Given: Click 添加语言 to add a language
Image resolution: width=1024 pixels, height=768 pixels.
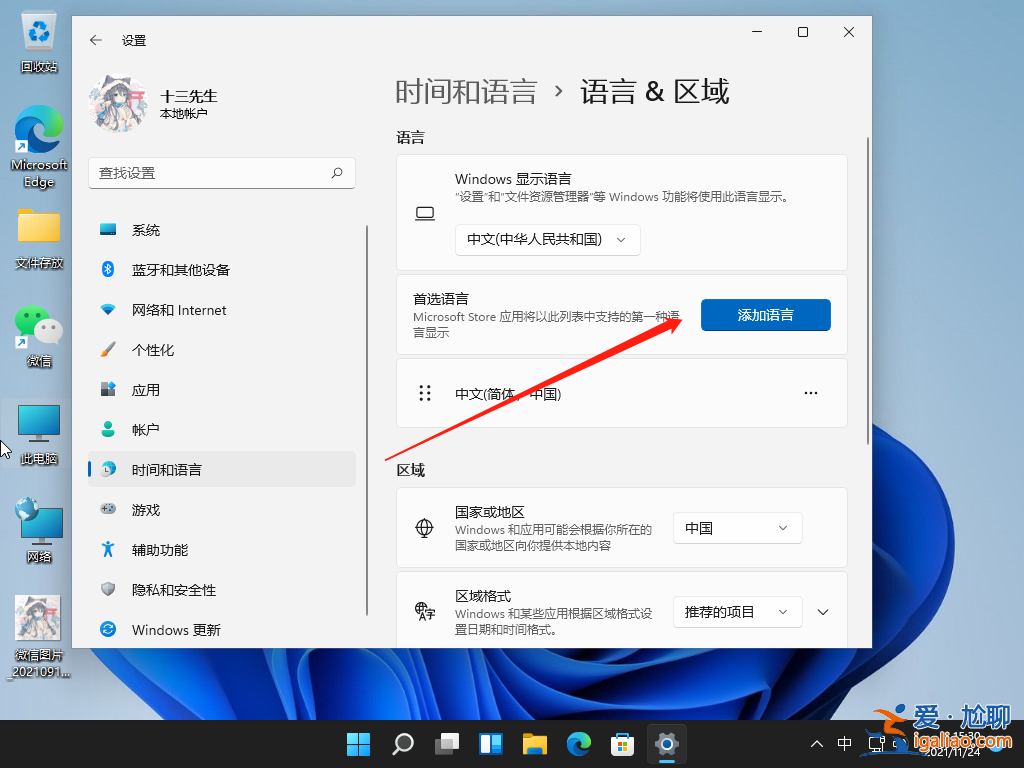Looking at the screenshot, I should (765, 314).
